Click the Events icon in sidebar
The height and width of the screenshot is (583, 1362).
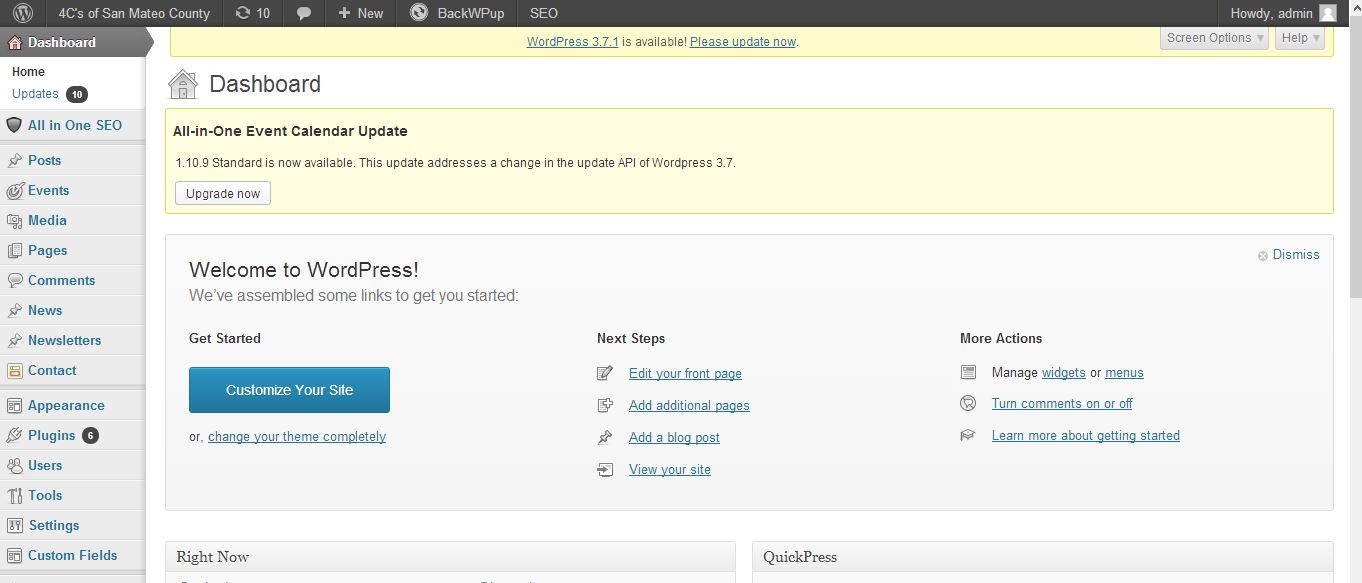click(x=14, y=190)
